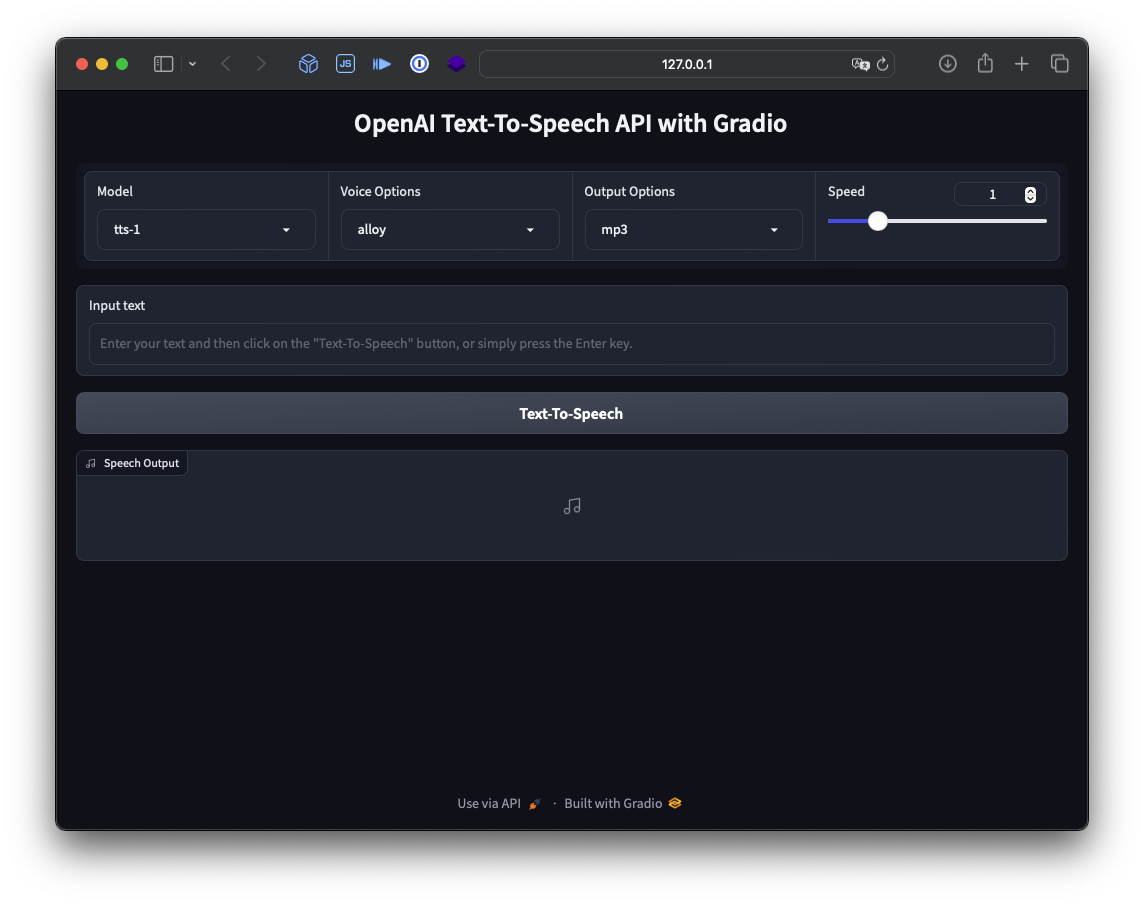The height and width of the screenshot is (904, 1144).
Task: Open the sidebar chevron menu in toolbar
Action: click(x=192, y=63)
